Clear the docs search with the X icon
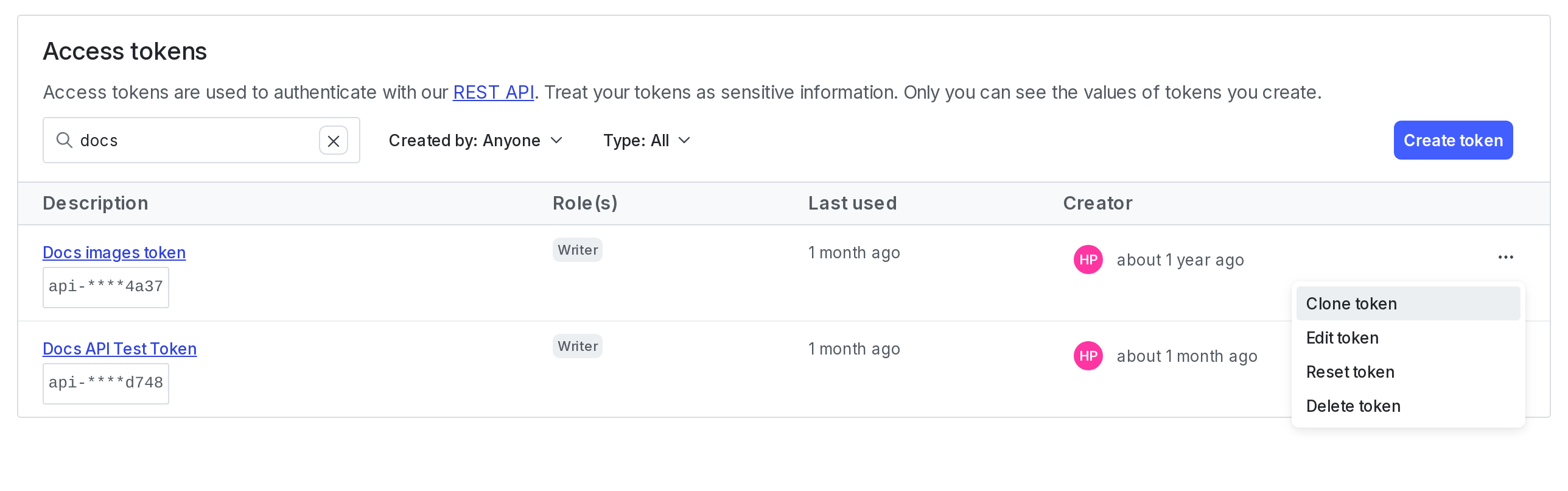The image size is (1568, 491). pos(334,140)
